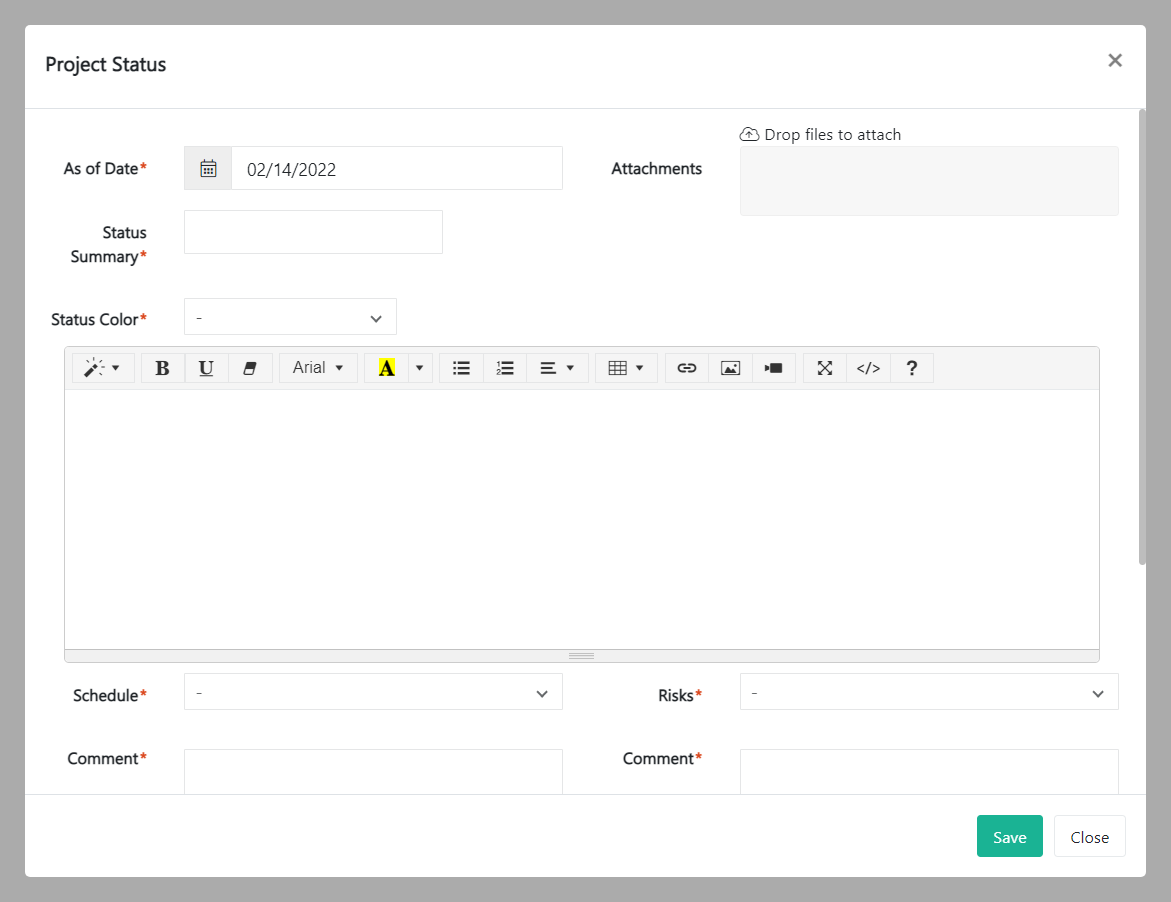Toggle underline formatting
This screenshot has width=1171, height=902.
point(206,368)
